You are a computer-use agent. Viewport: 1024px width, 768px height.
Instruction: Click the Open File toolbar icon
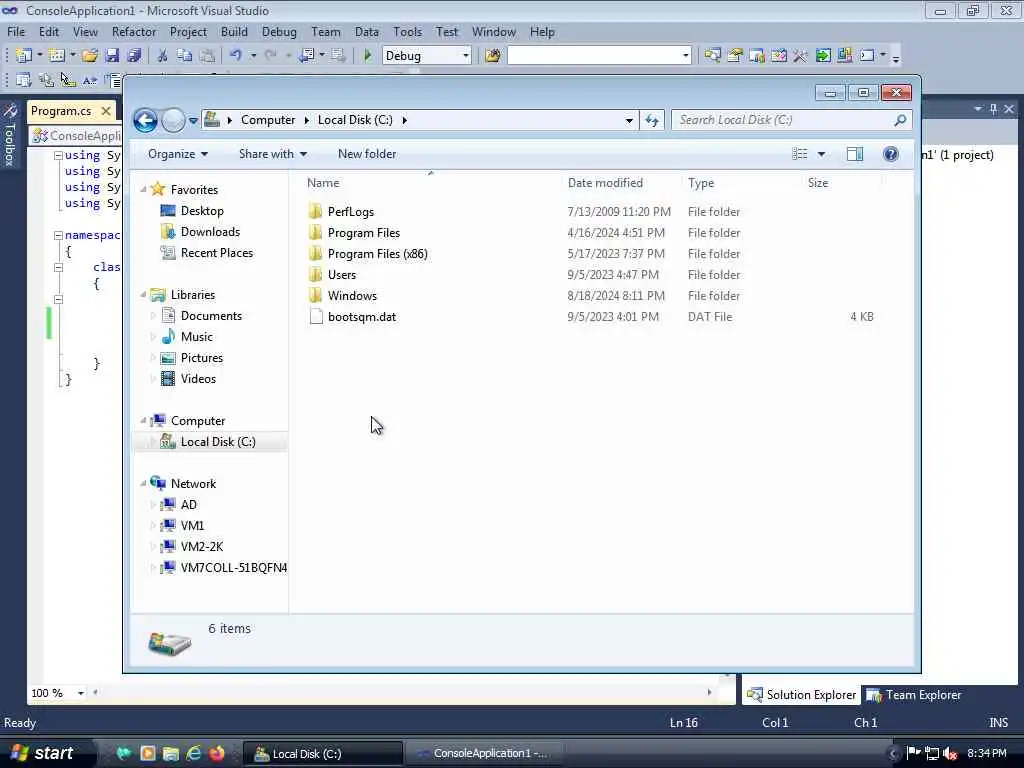[x=90, y=56]
